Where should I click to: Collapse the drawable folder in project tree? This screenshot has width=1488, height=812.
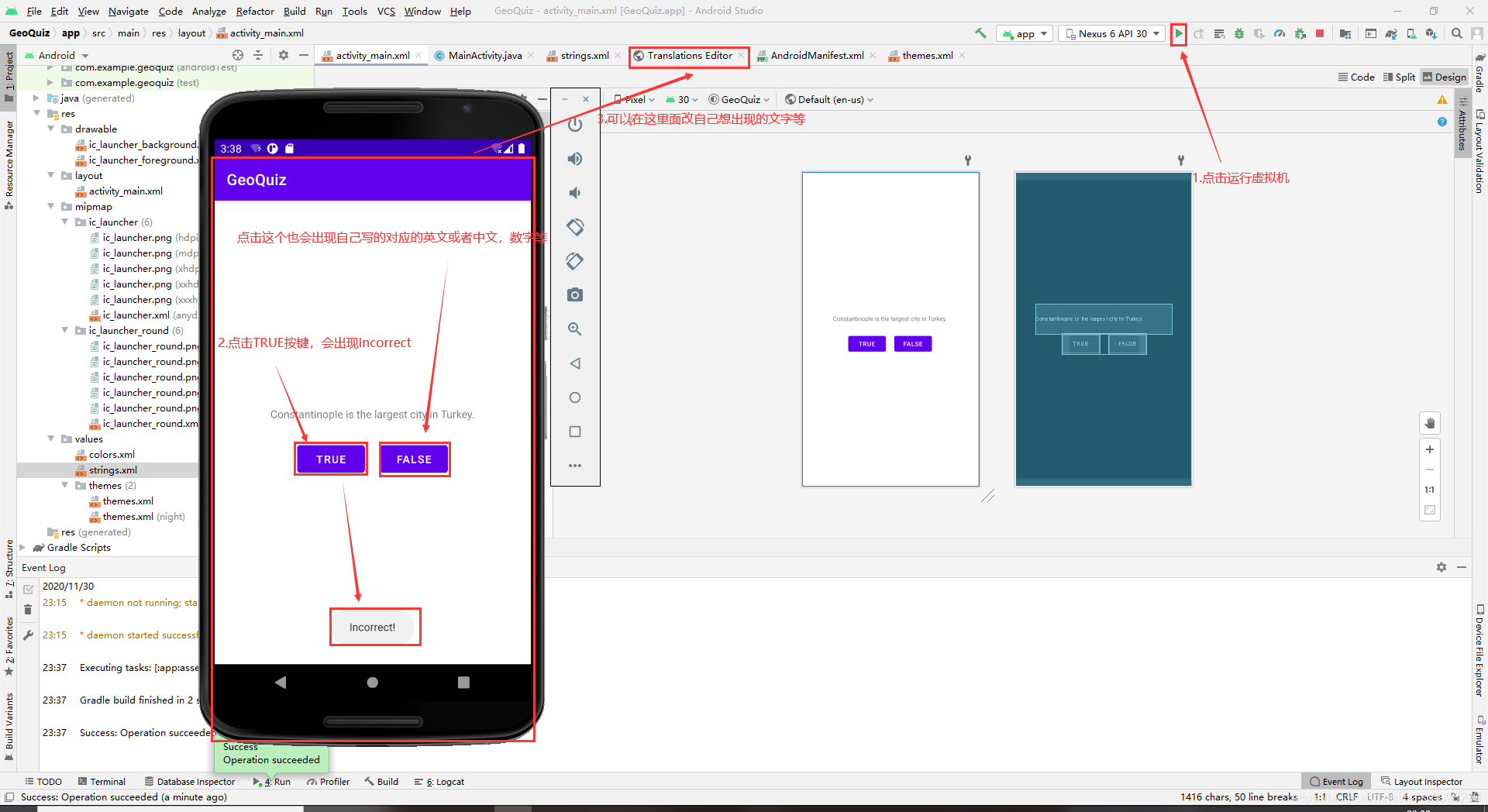[x=51, y=129]
